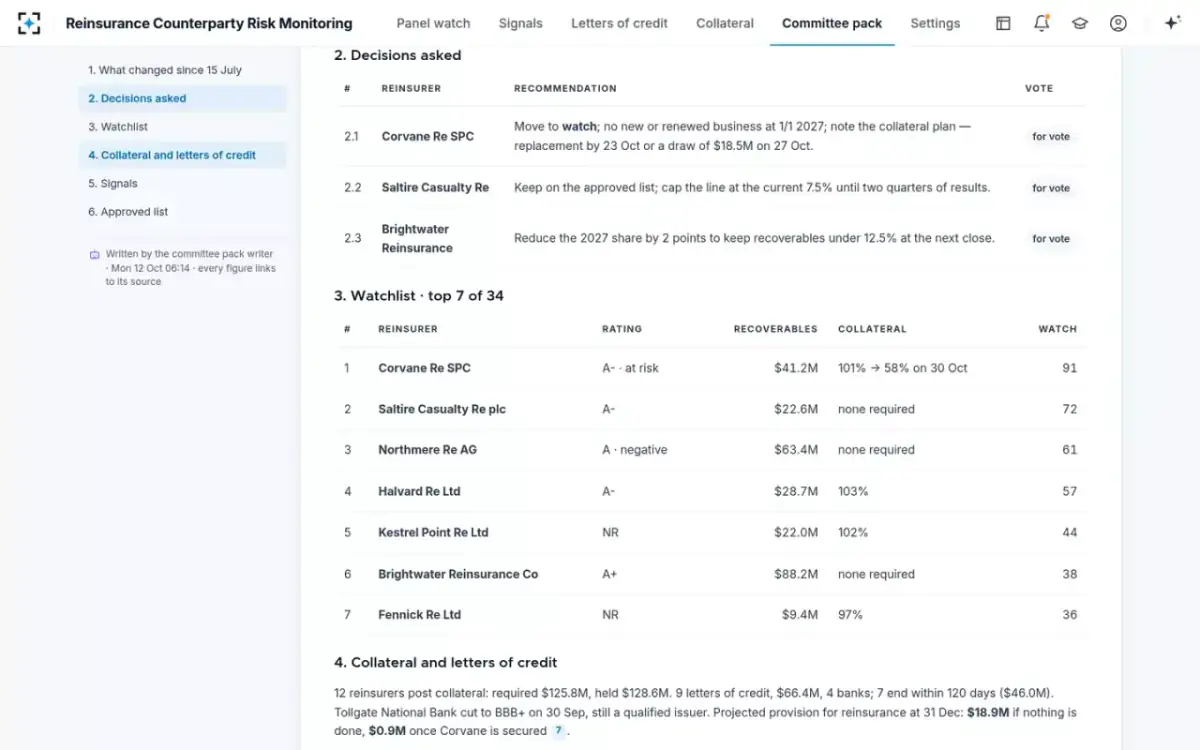The width and height of the screenshot is (1200, 750).
Task: Jump to Collateral and letters of credit outline item
Action: coord(182,155)
